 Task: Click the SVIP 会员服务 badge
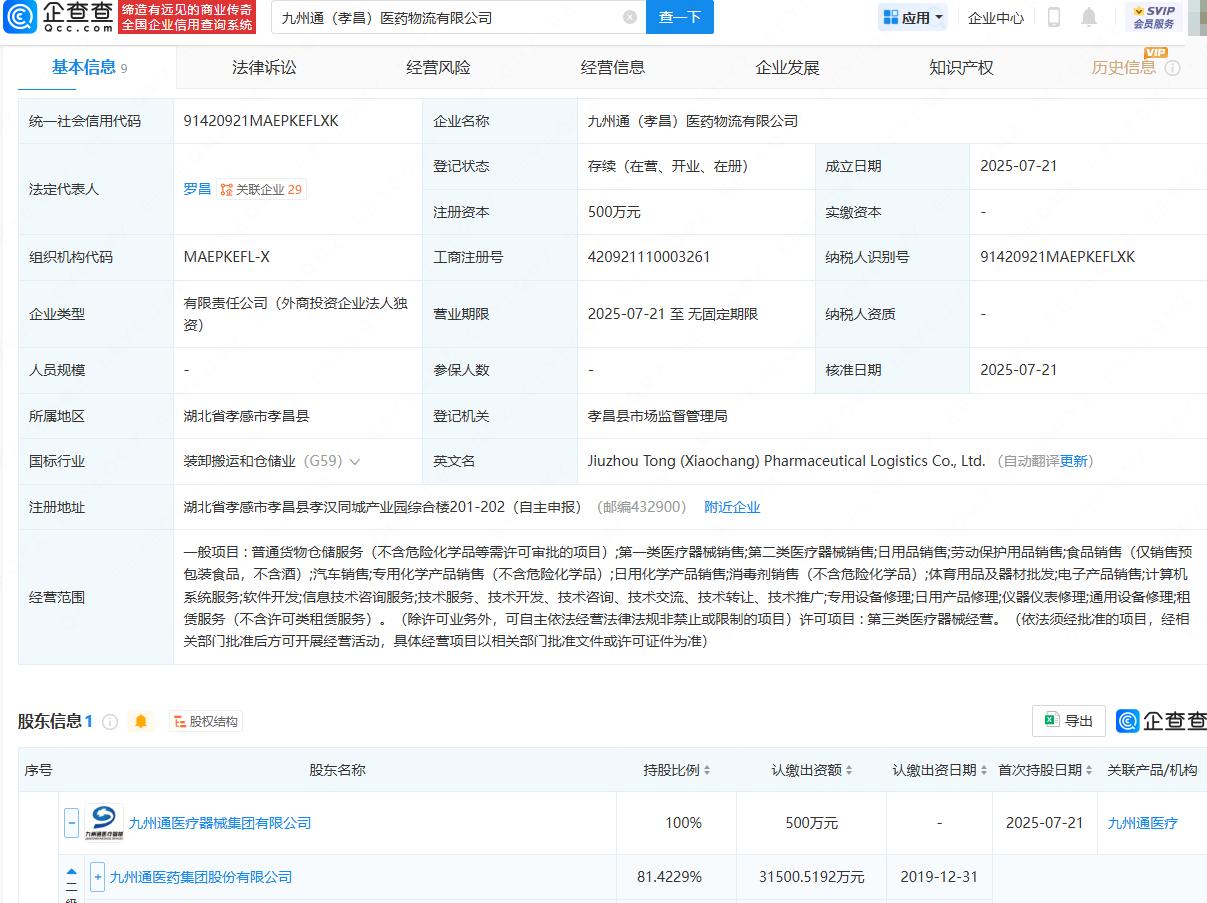pyautogui.click(x=1153, y=17)
